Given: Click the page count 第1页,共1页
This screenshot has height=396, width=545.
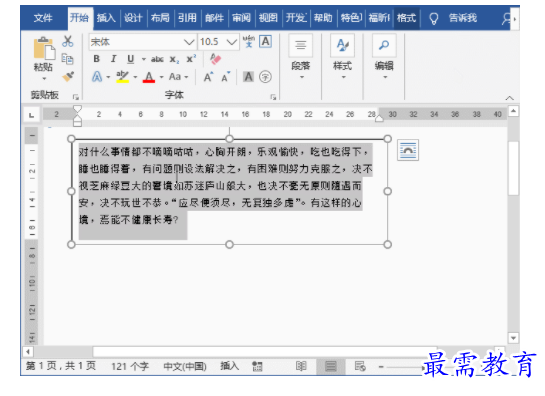Looking at the screenshot, I should tap(61, 366).
